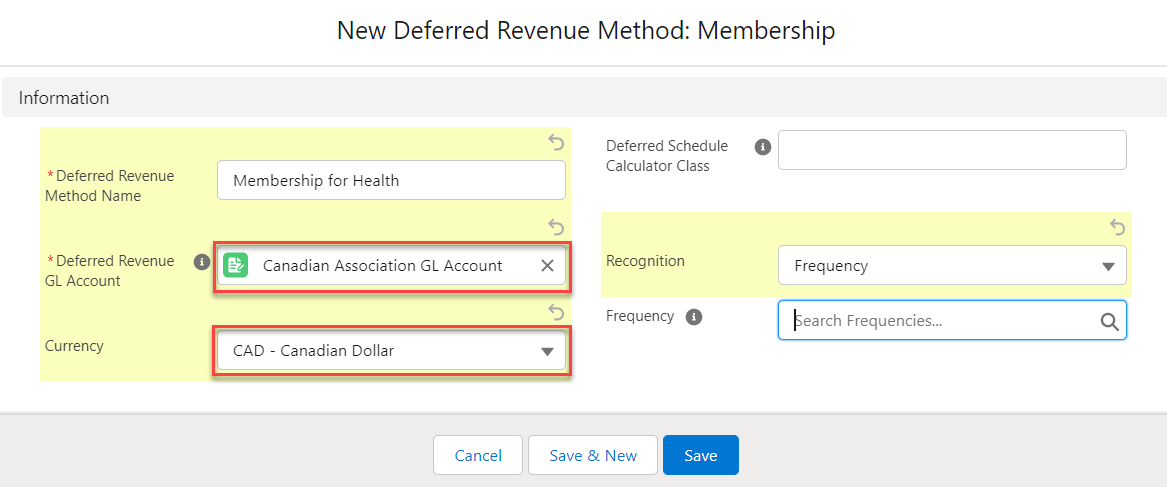Click the magnifier in Search Frequencies
The image size is (1167, 487).
click(x=1109, y=321)
